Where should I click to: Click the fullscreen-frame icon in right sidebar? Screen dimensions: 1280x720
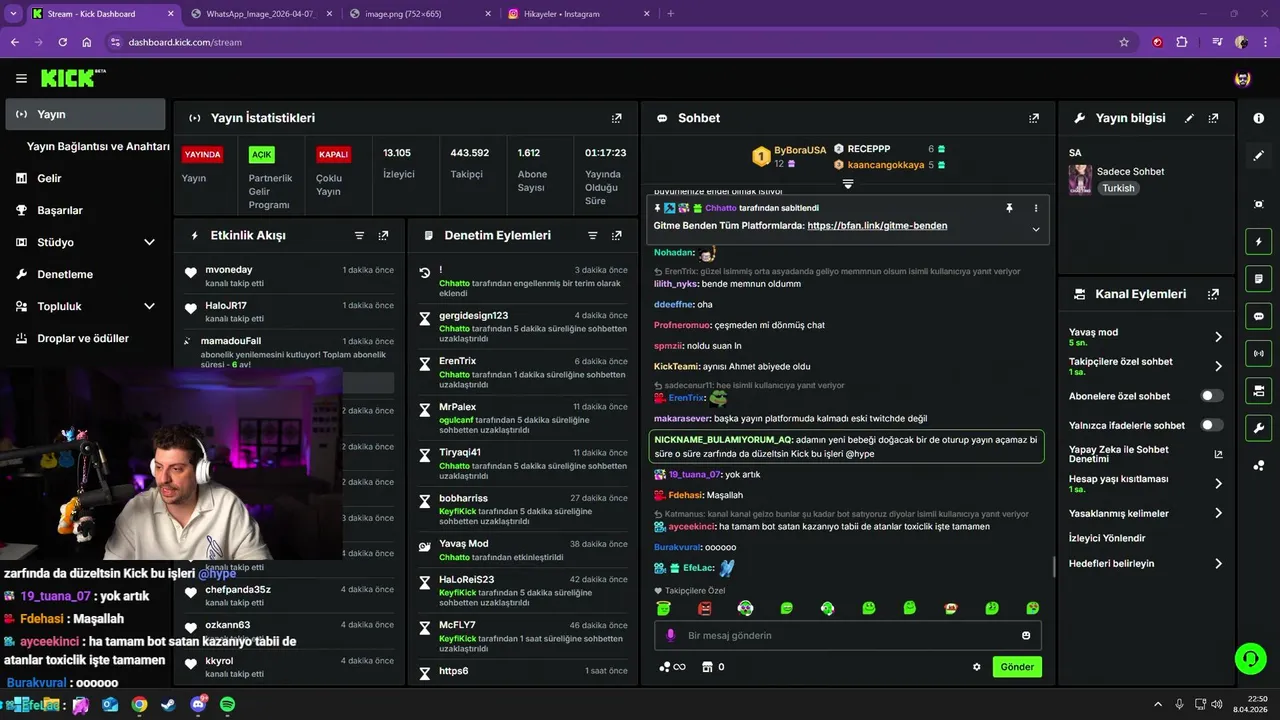(1258, 204)
